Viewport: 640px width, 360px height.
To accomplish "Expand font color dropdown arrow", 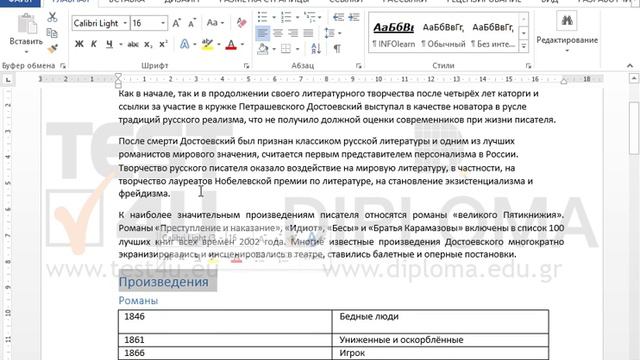I will pos(242,44).
